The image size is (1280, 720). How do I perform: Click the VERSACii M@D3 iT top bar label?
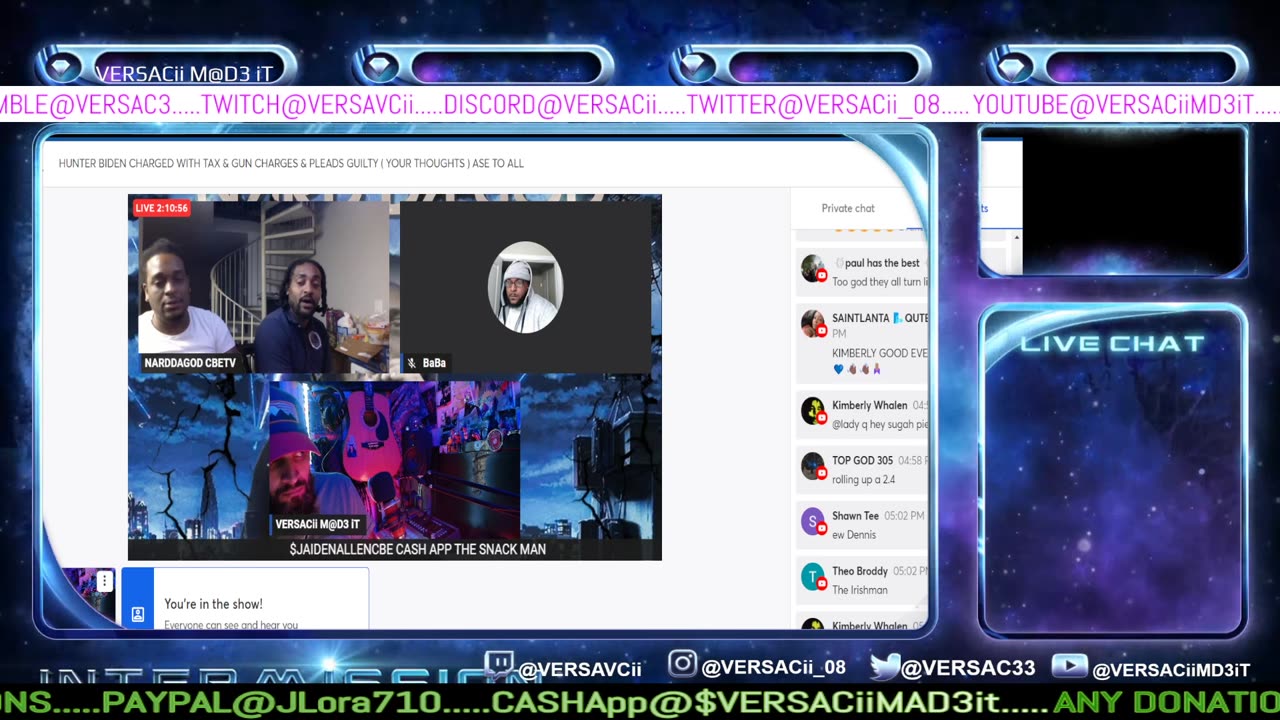coord(184,73)
